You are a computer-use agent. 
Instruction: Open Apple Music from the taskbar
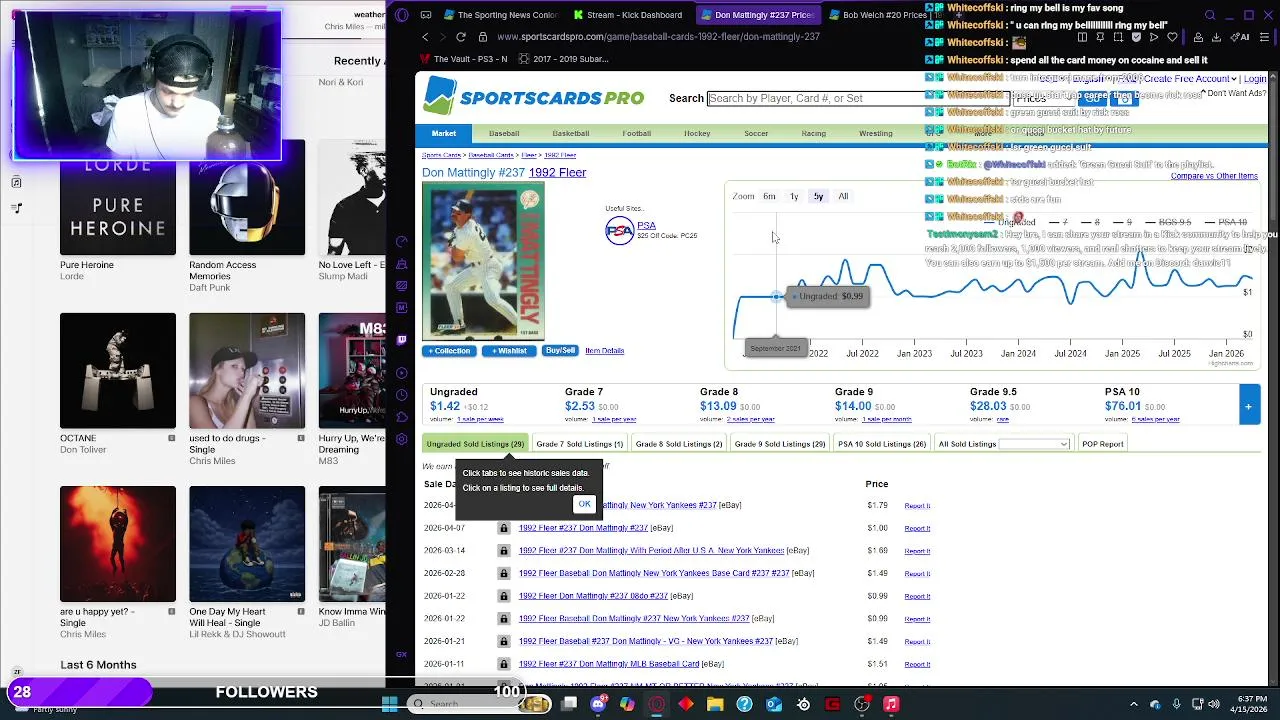[891, 704]
